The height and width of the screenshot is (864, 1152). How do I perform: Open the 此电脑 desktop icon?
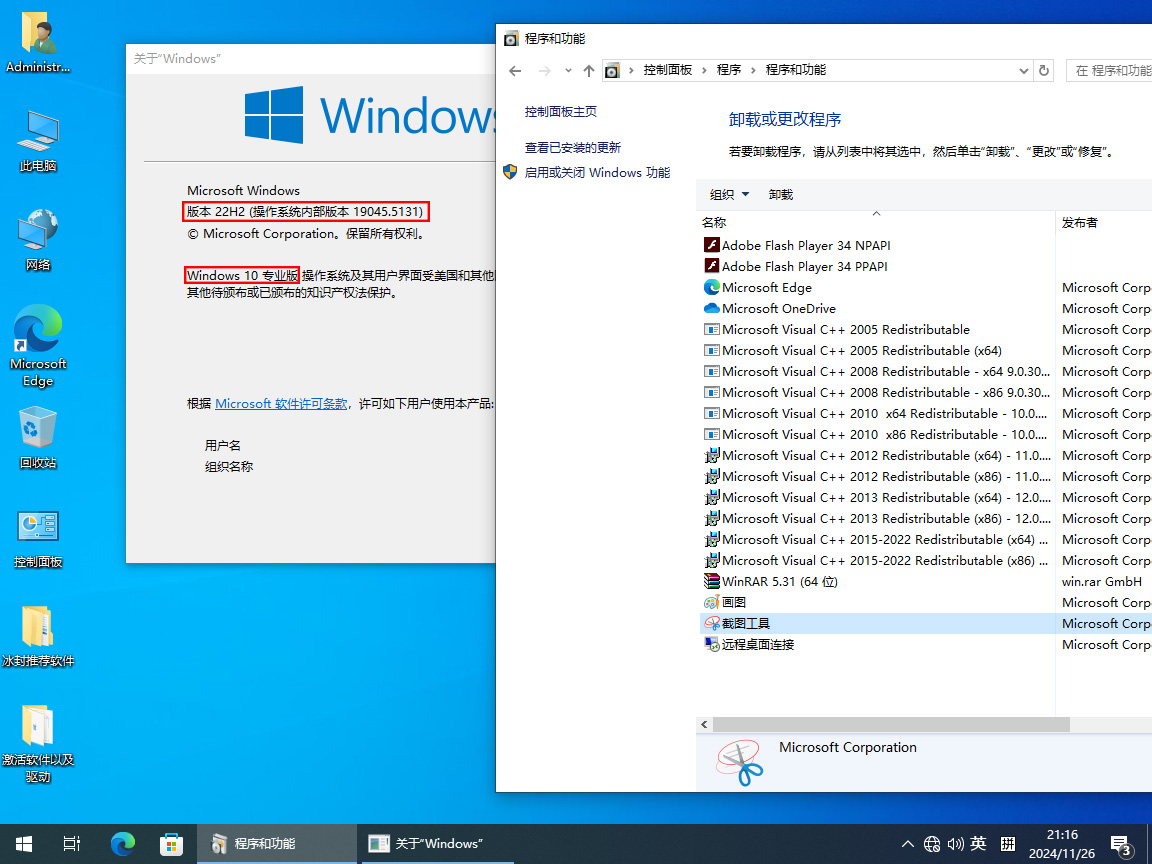click(x=38, y=142)
